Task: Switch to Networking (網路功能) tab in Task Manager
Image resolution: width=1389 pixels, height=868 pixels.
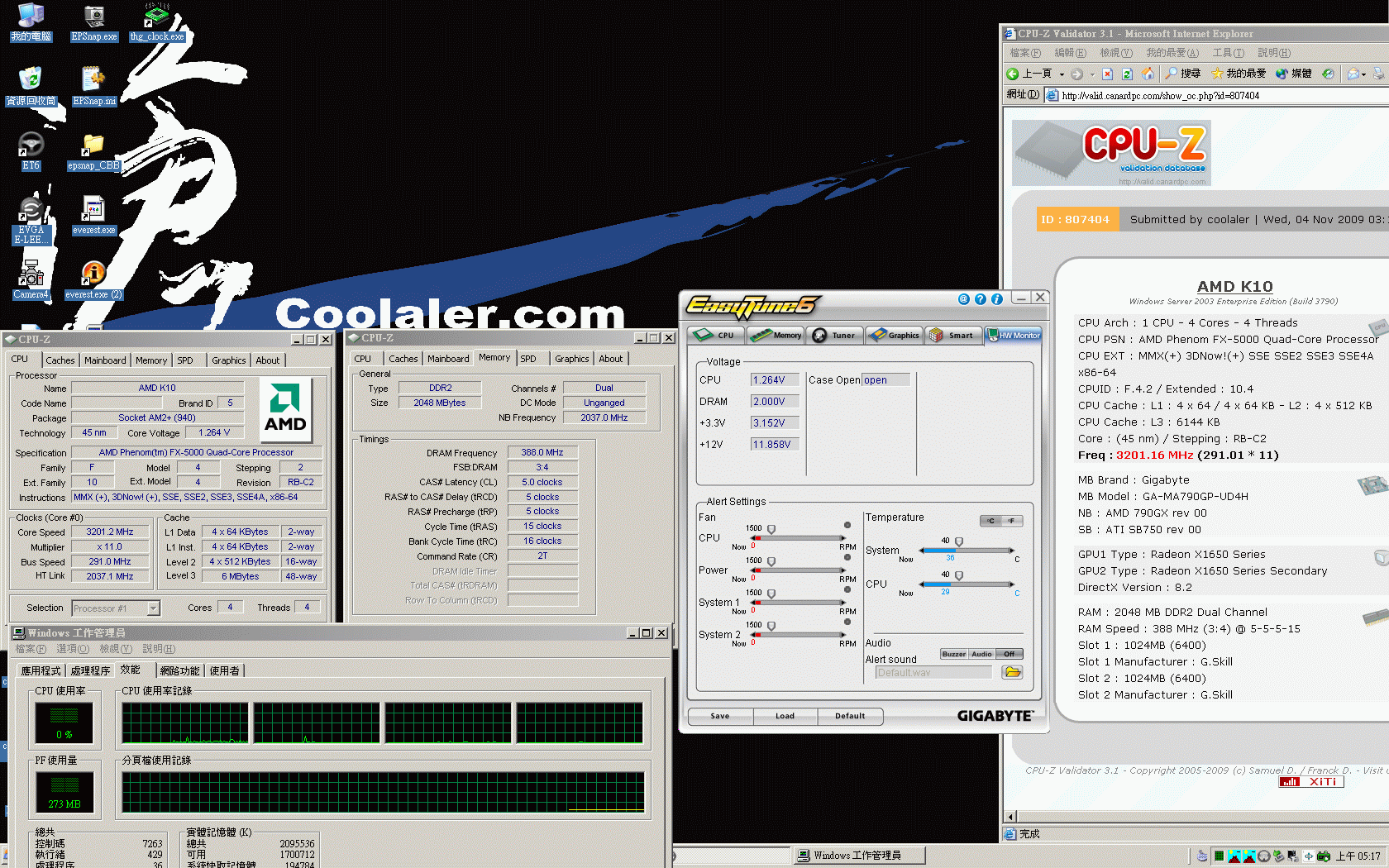Action: click(179, 670)
